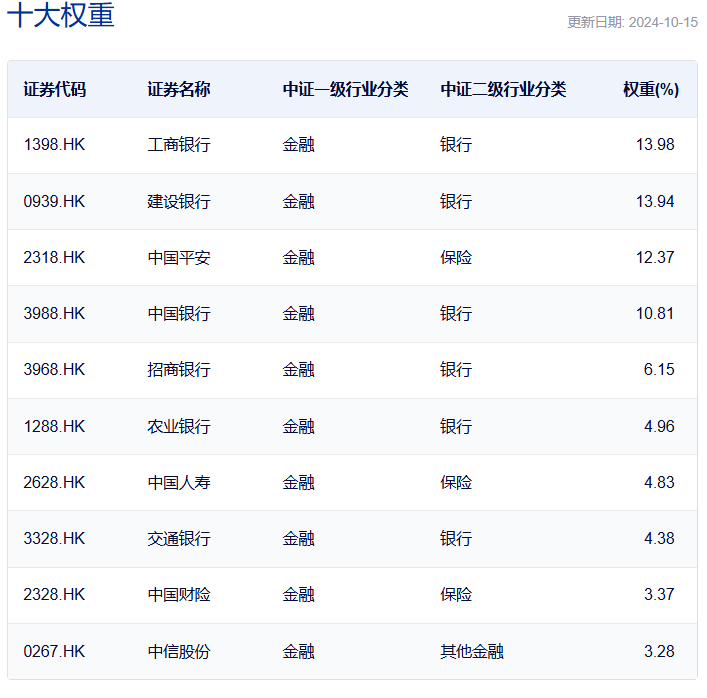Select the name 农业银行
Screen dimensions: 707x698
[x=179, y=427]
